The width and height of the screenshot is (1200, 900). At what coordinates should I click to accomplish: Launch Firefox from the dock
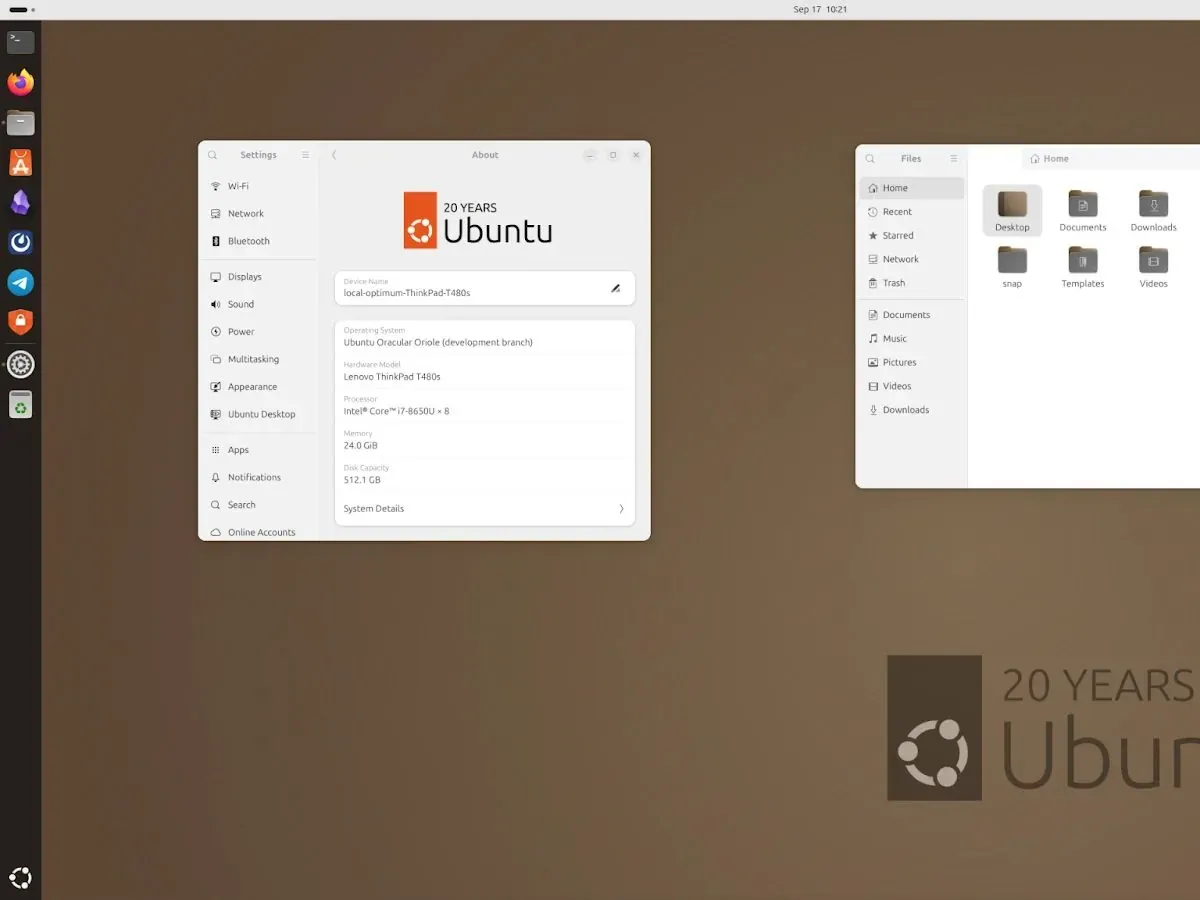[x=20, y=82]
